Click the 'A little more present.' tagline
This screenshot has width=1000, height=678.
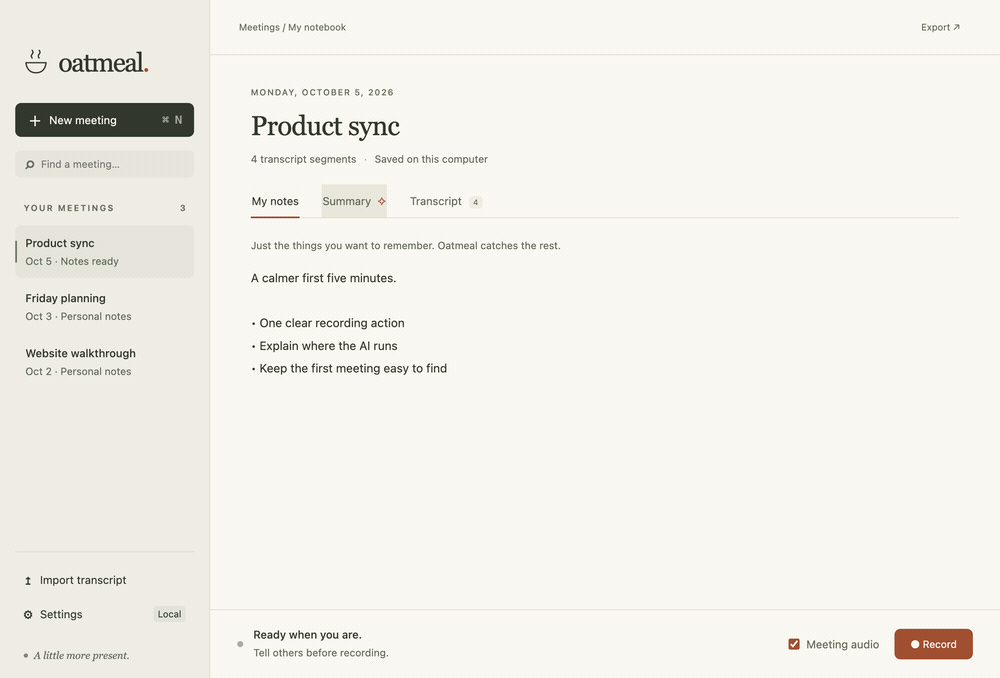coord(81,656)
